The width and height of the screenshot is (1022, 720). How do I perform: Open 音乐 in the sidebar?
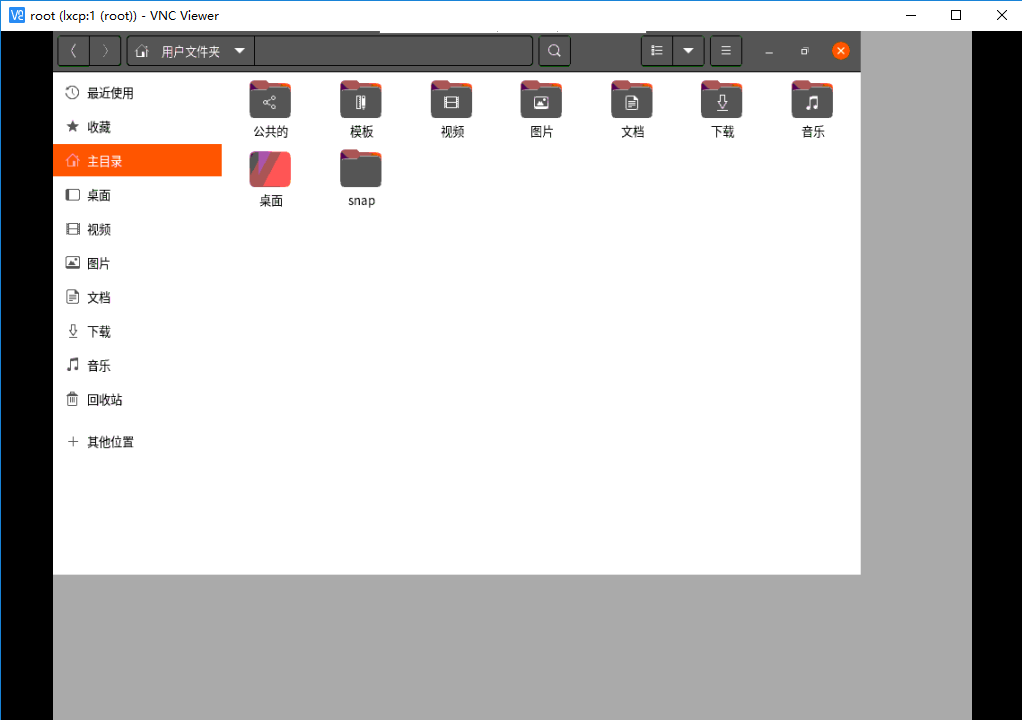click(x=138, y=366)
